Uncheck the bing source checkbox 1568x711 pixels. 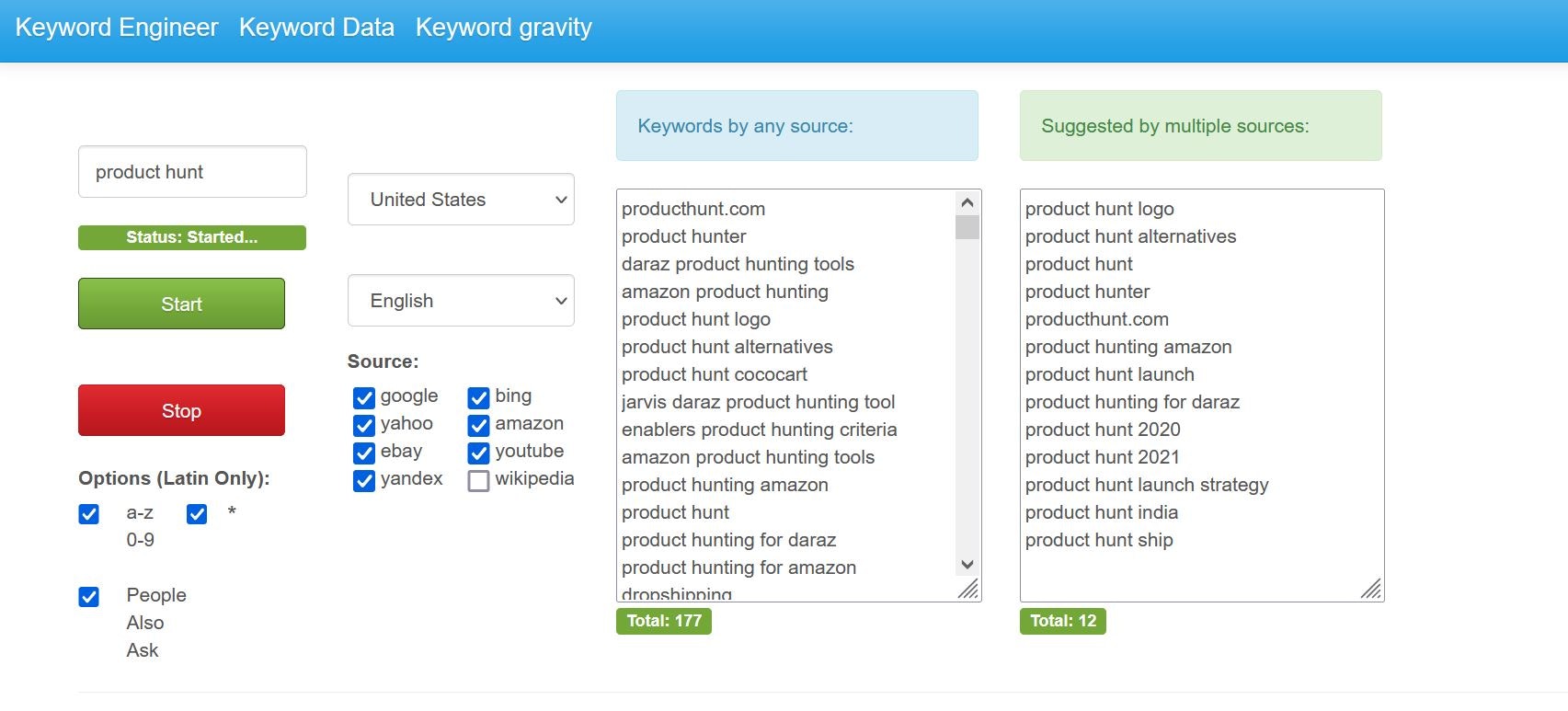[x=478, y=397]
